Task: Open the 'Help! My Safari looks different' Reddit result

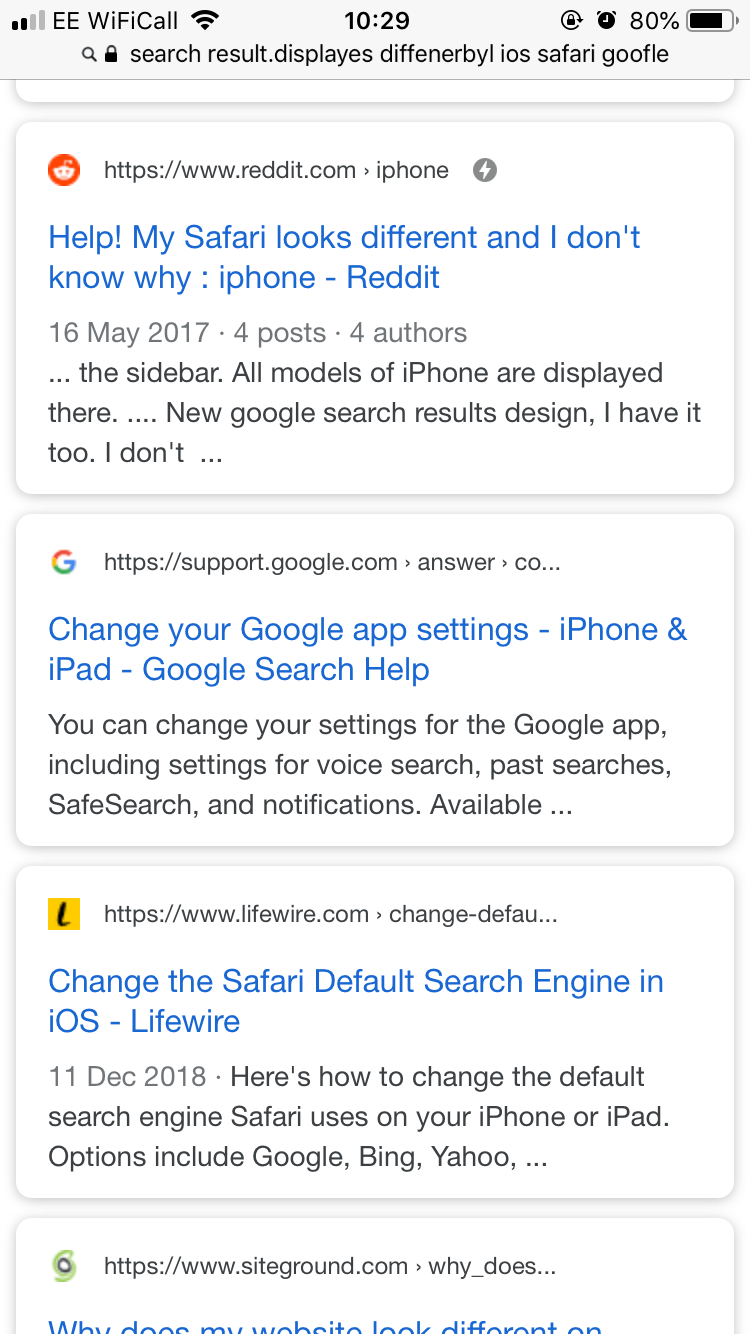Action: tap(344, 257)
